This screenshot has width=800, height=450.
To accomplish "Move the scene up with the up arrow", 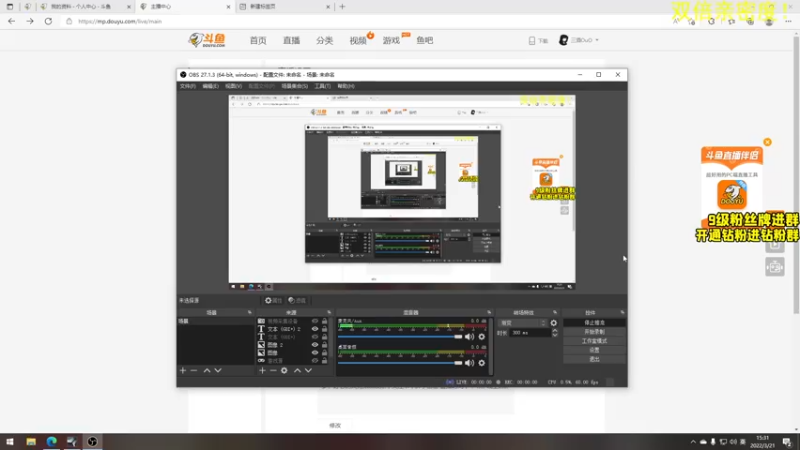I will [207, 370].
